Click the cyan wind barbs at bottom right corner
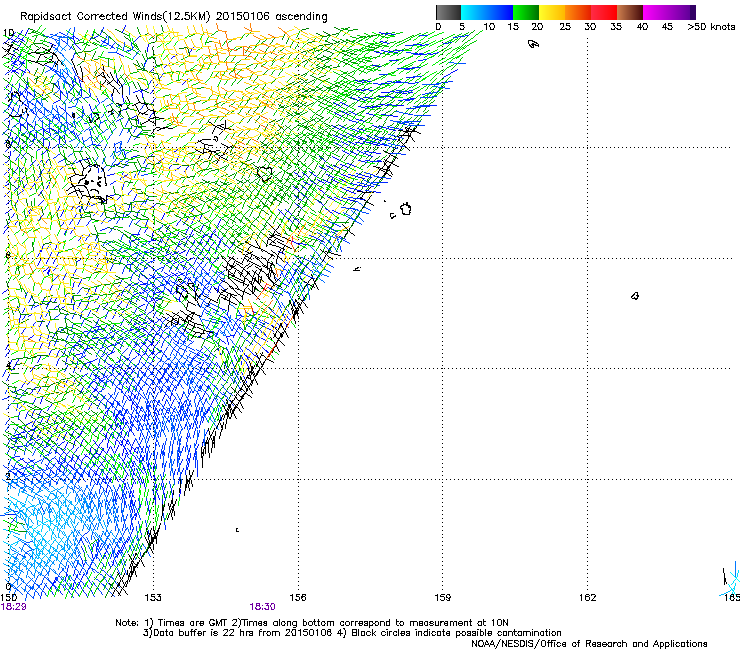 (731, 580)
